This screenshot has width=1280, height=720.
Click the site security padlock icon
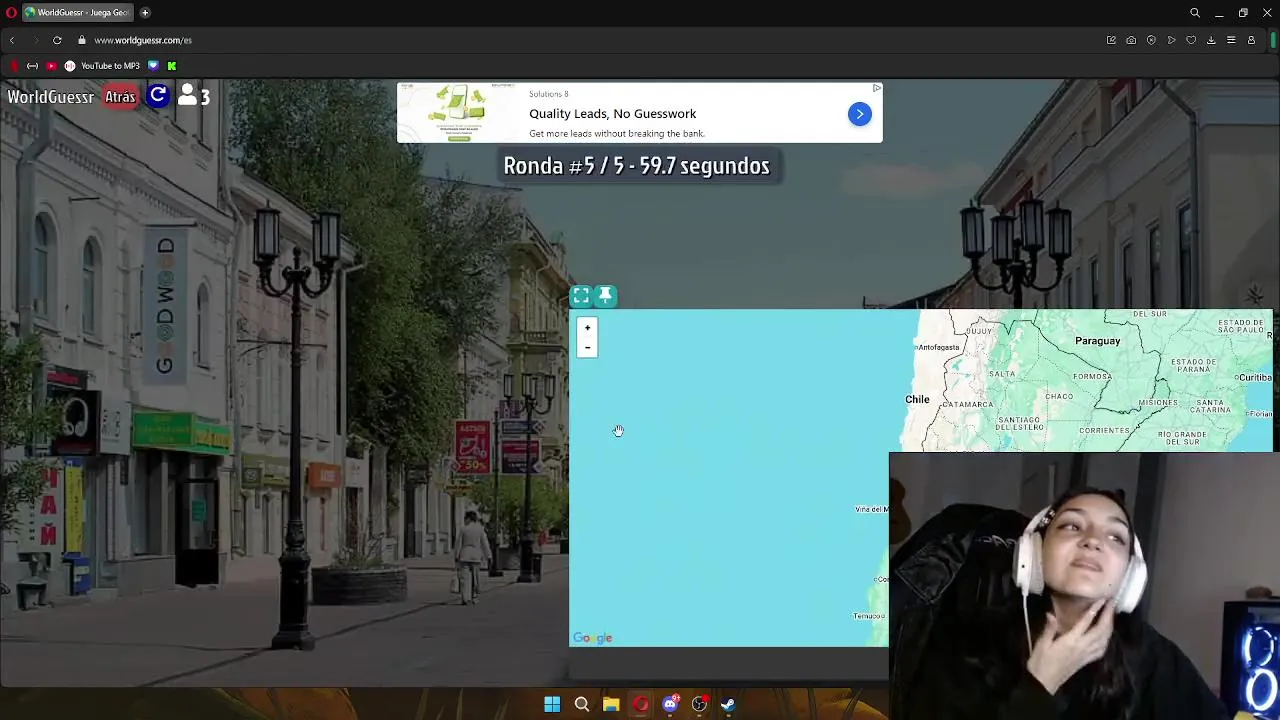click(82, 40)
